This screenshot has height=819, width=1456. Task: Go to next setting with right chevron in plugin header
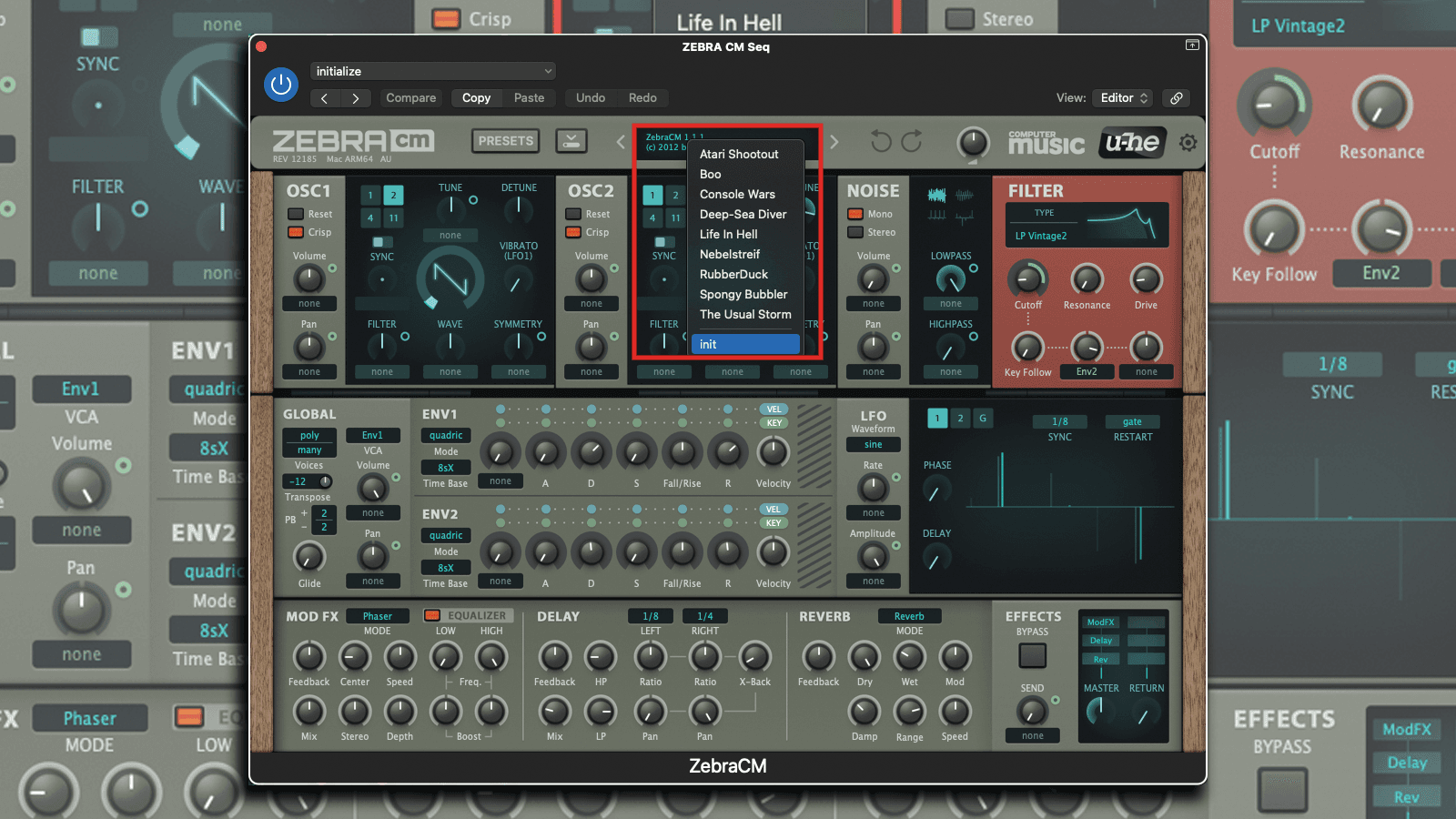tap(356, 98)
